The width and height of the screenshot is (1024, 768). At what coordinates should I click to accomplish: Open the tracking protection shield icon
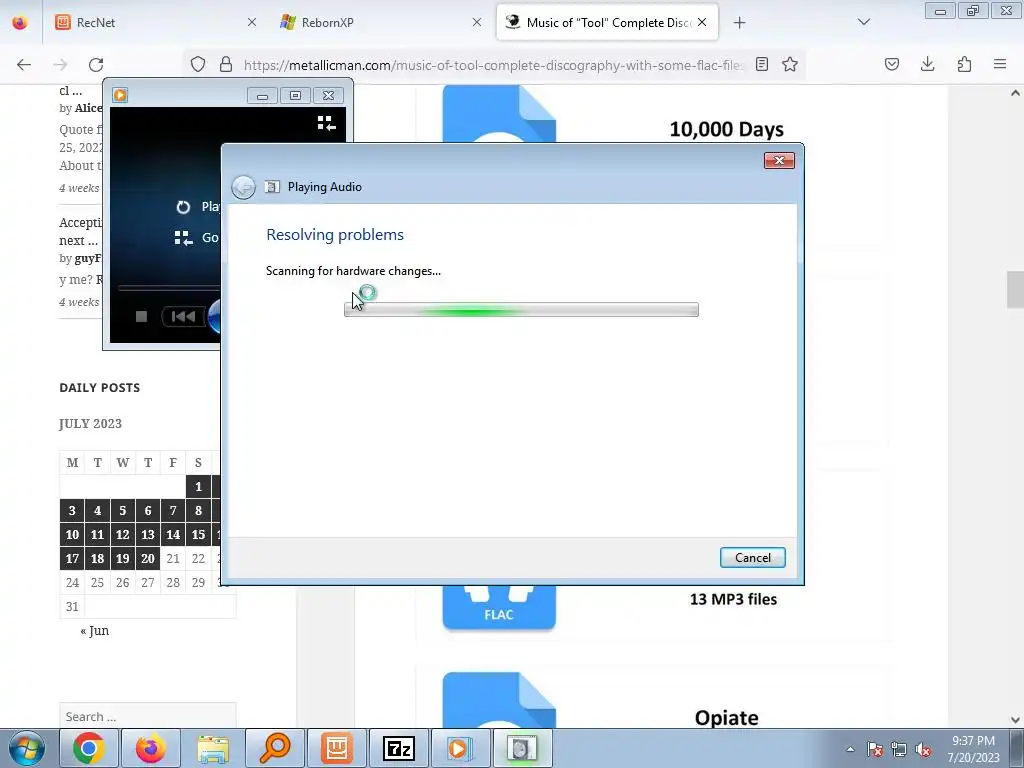(198, 64)
